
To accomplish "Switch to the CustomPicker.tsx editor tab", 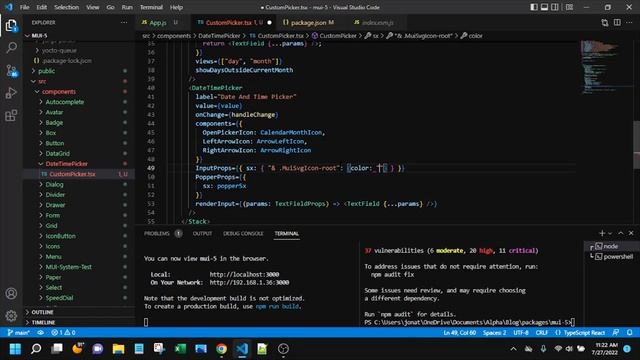I will tap(234, 22).
